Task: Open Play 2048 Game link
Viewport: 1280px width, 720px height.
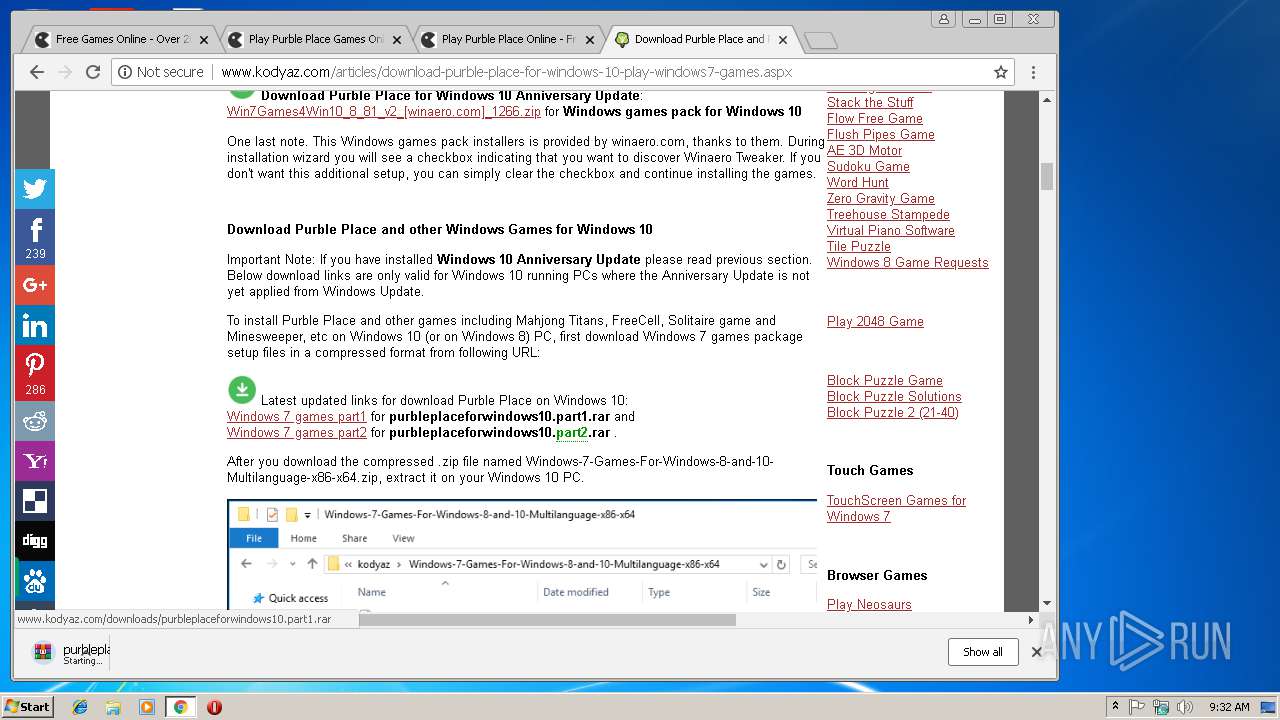Action: (x=875, y=321)
